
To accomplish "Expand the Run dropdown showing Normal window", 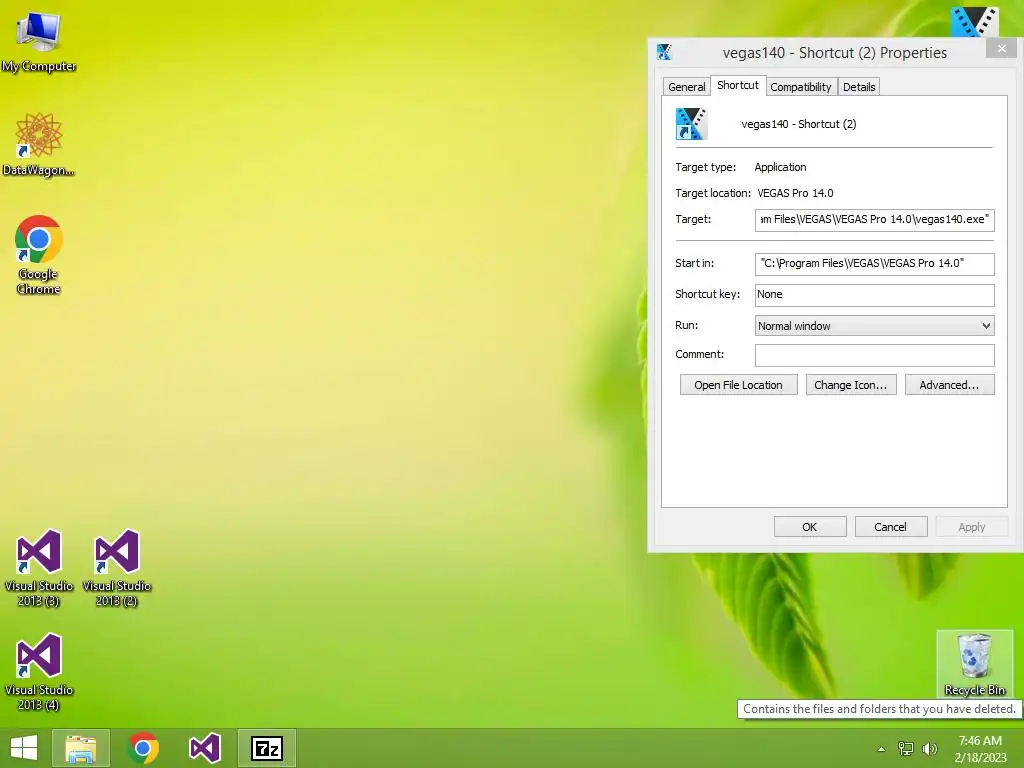I will [874, 325].
